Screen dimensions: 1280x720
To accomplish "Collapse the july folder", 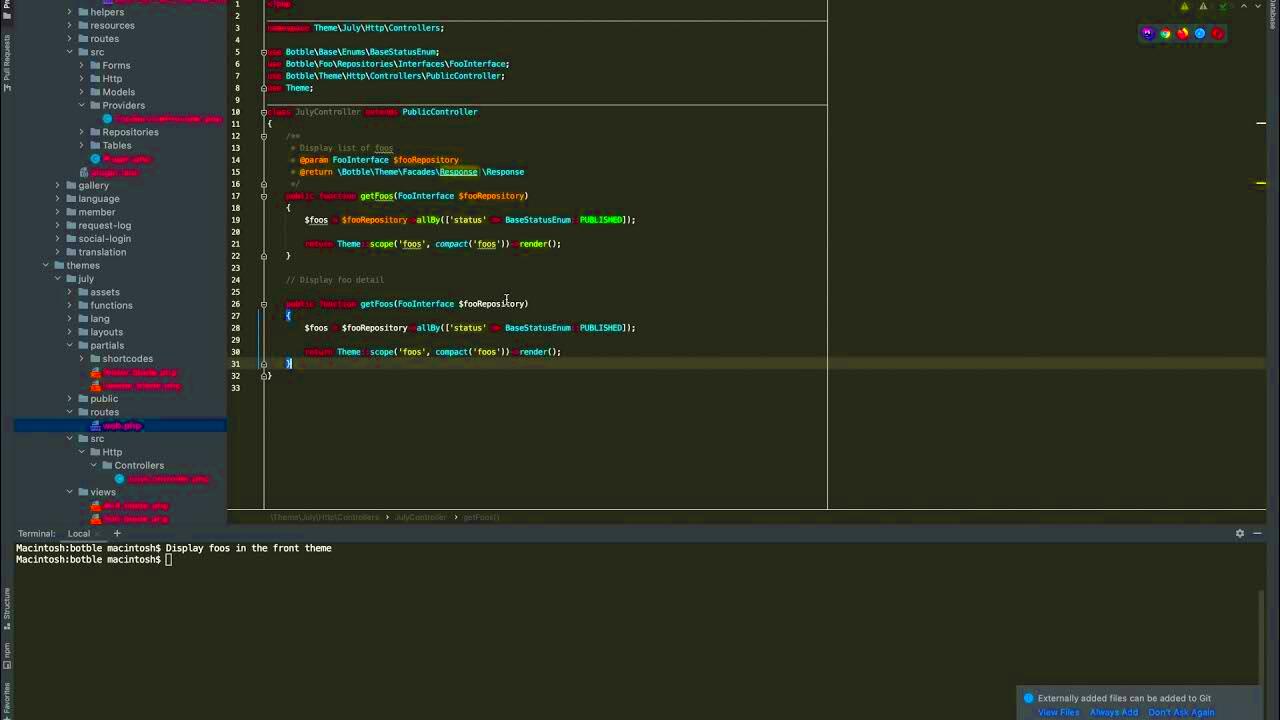I will click(x=58, y=279).
